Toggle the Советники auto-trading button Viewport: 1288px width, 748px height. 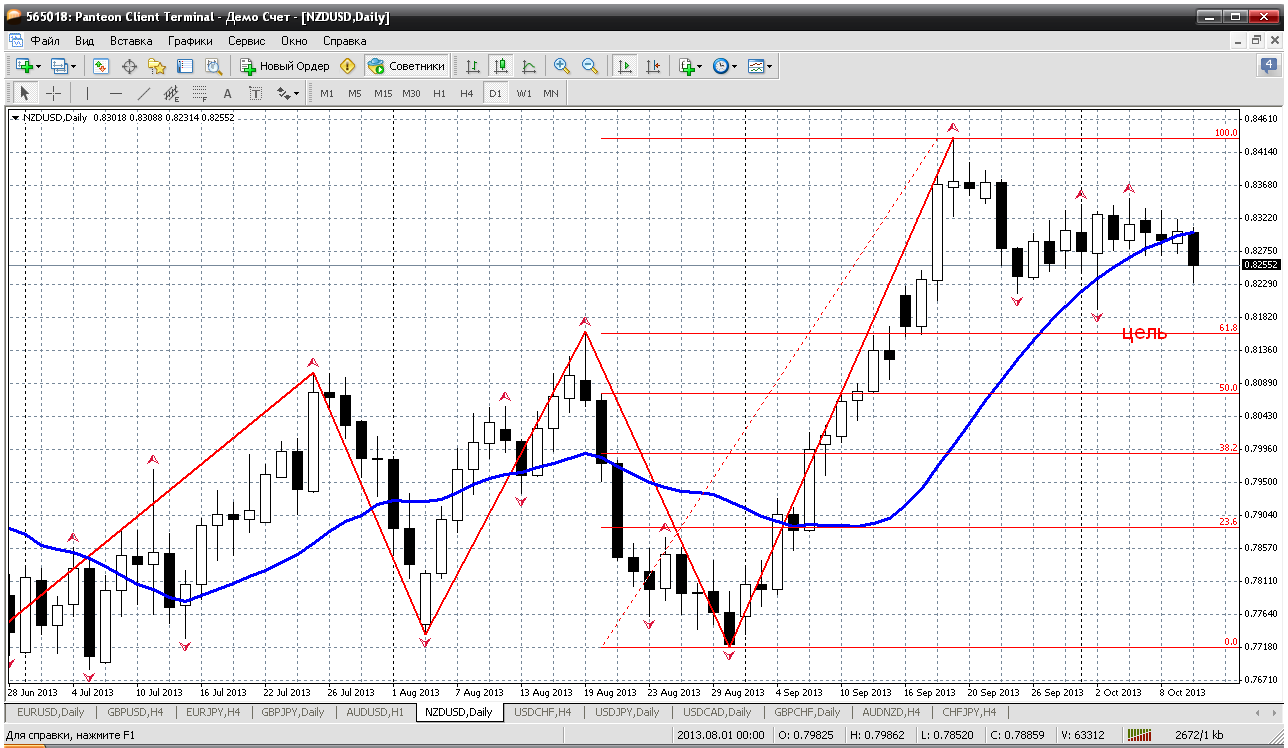[406, 66]
